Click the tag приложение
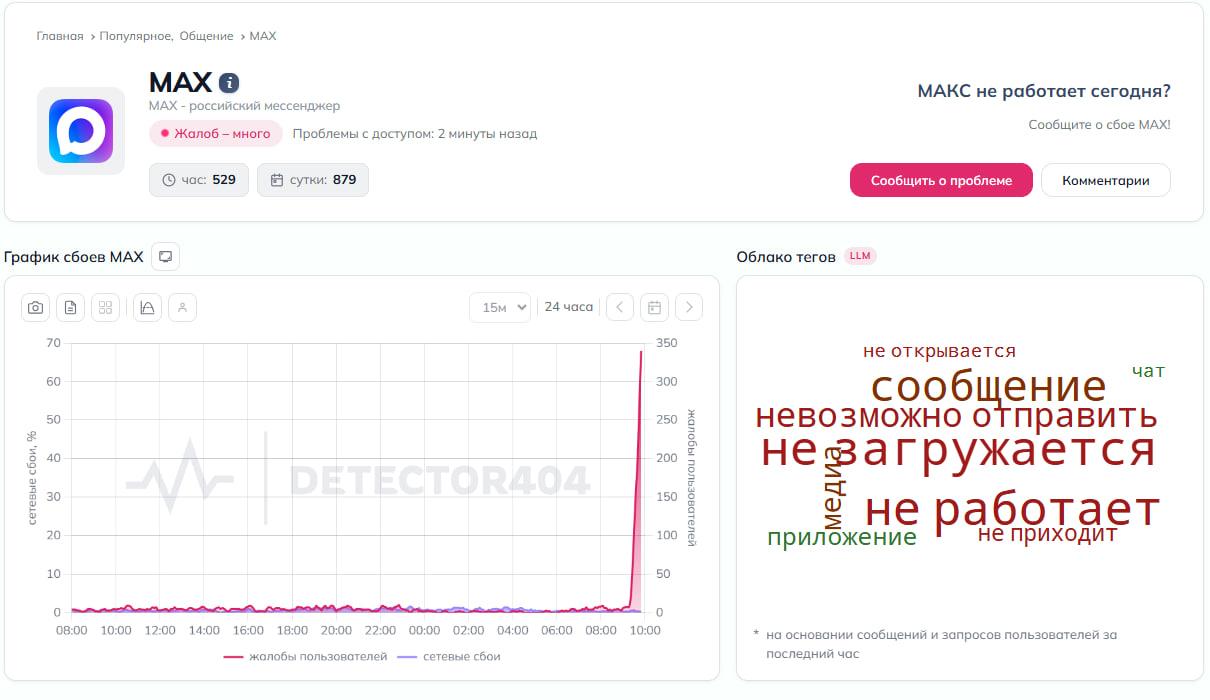Screen dimensions: 1210x700 (842, 537)
